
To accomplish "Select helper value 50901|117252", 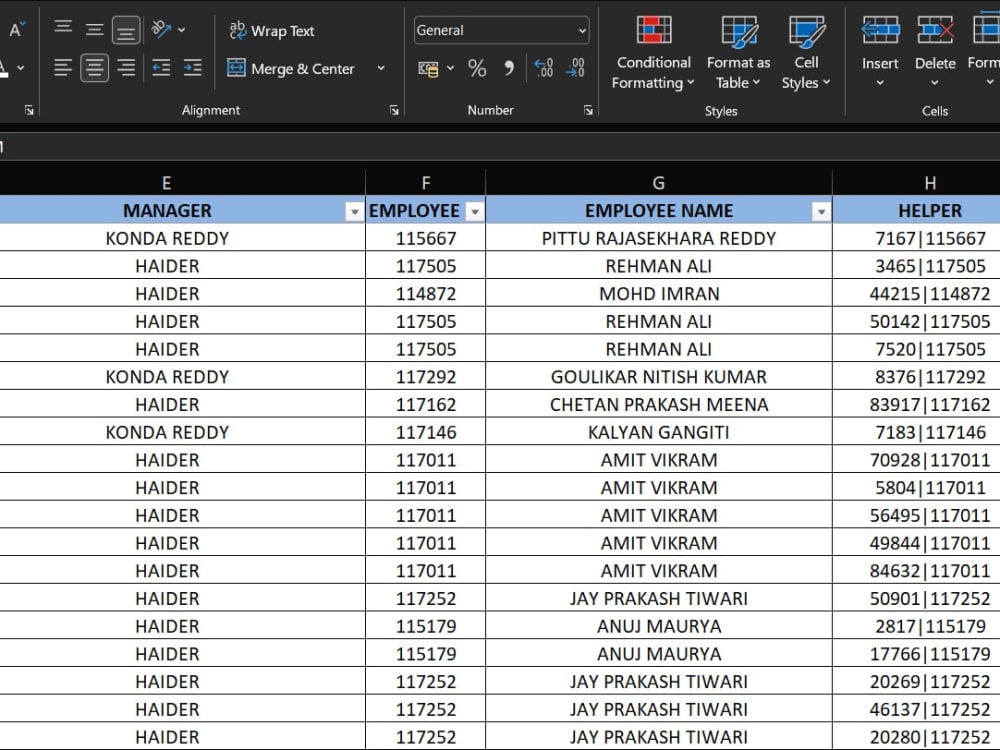I will (x=916, y=598).
